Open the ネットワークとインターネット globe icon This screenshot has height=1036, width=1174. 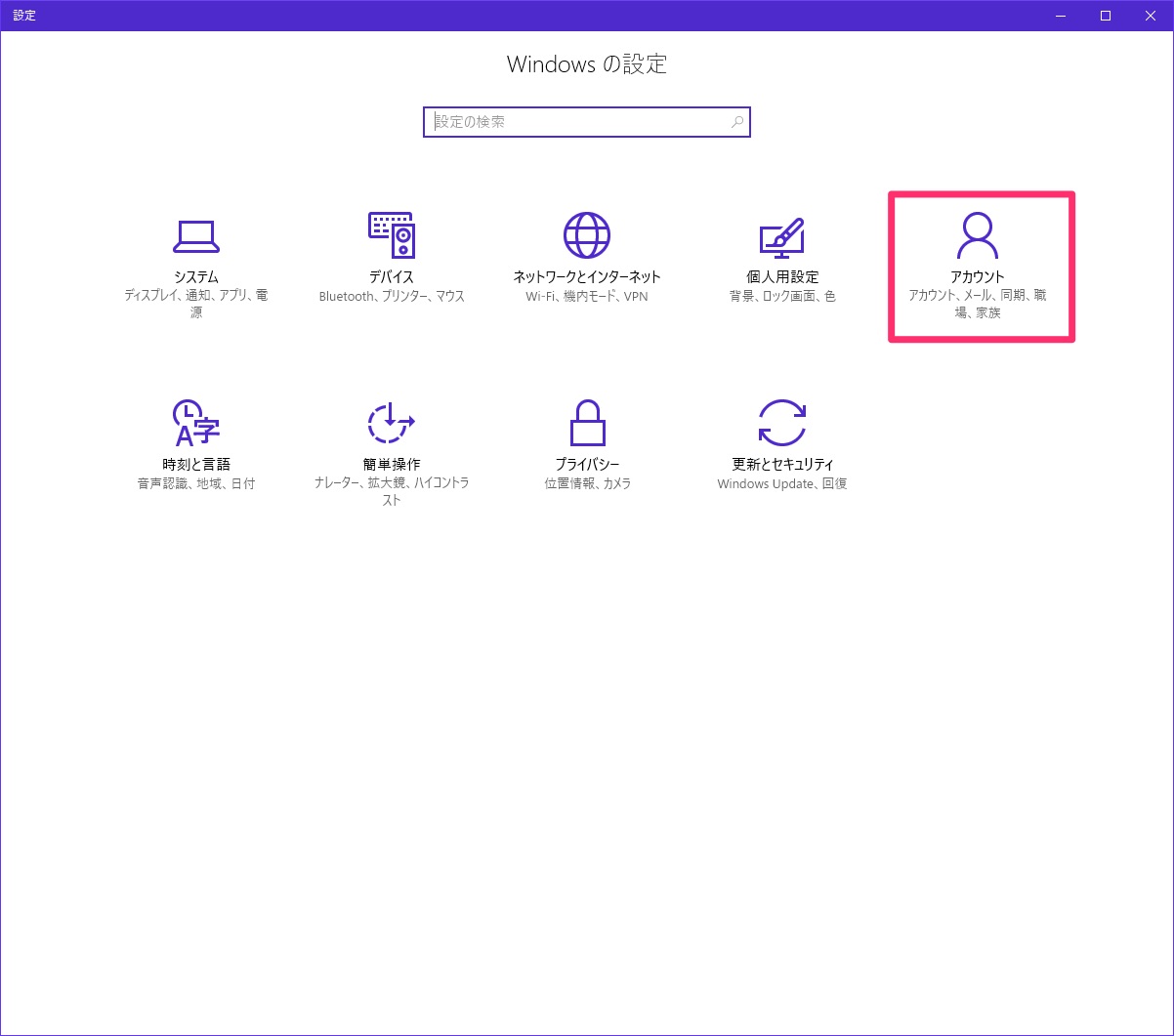click(586, 234)
